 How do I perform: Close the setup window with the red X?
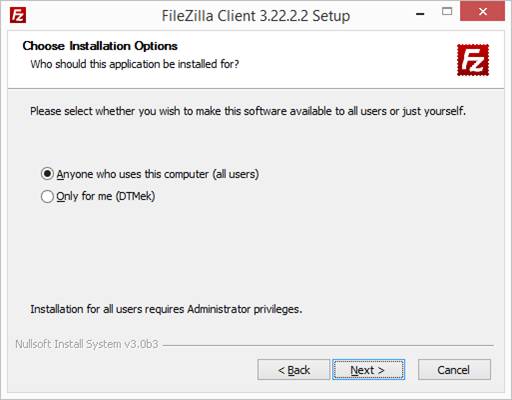click(x=482, y=11)
